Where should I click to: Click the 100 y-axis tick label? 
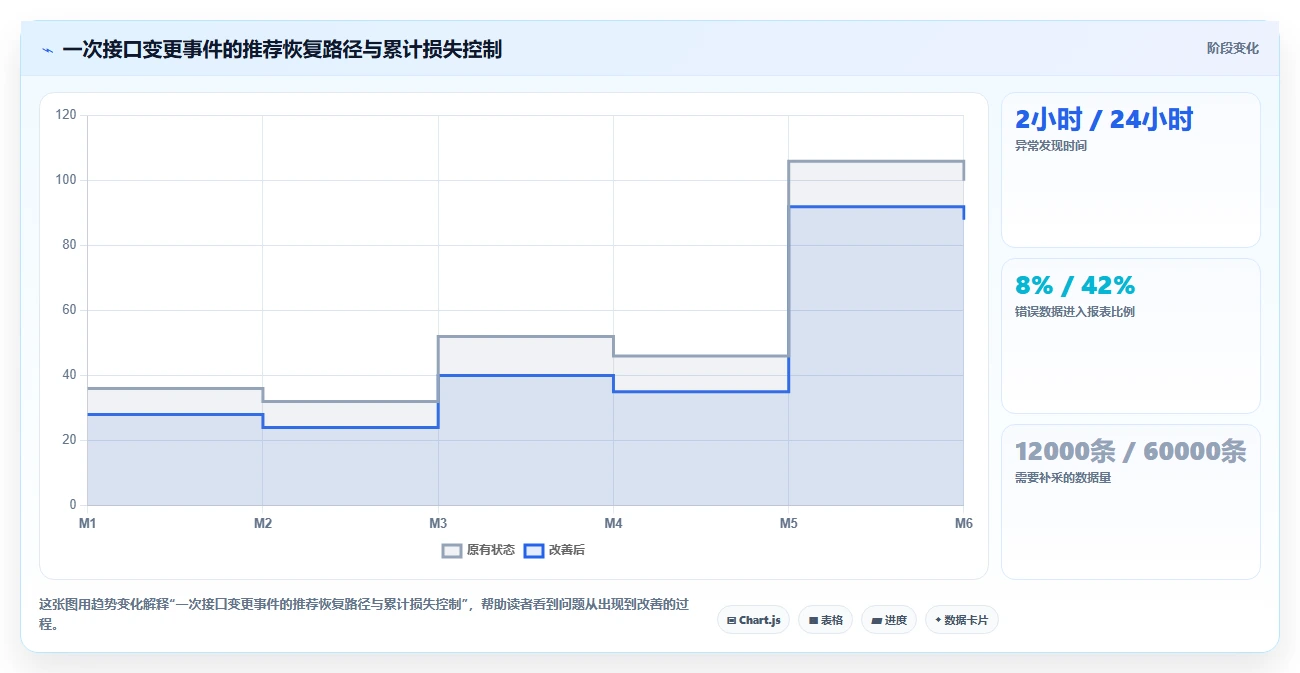pos(66,180)
